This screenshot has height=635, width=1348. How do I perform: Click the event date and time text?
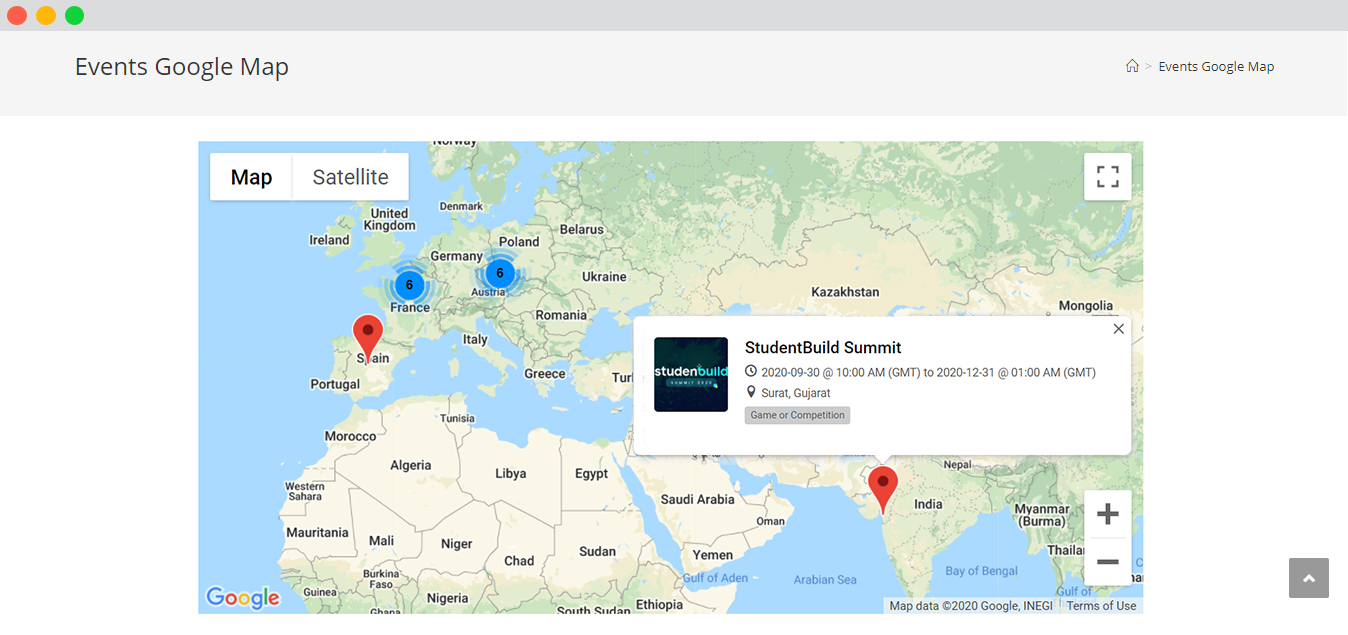(x=928, y=372)
